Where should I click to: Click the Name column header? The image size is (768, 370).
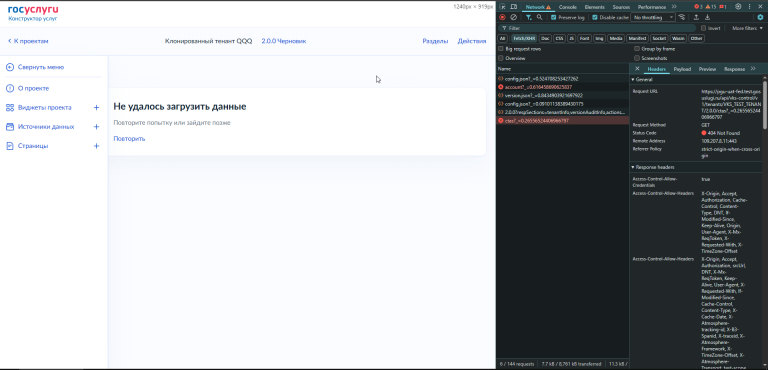[563, 69]
